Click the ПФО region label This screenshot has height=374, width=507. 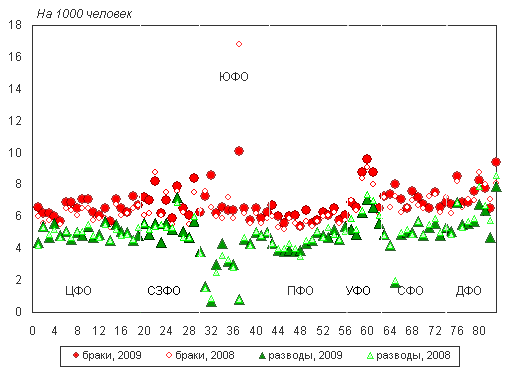pyautogui.click(x=300, y=291)
